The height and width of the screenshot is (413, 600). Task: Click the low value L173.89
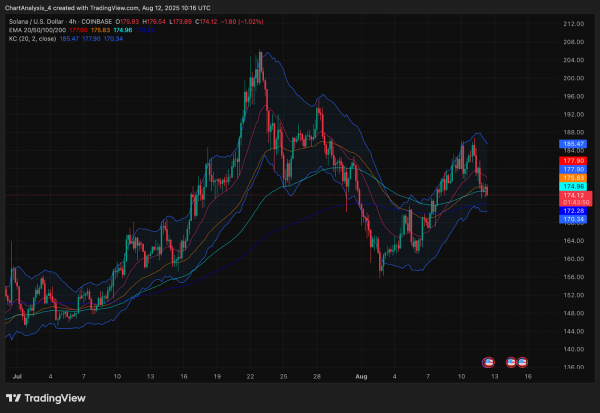click(180, 22)
